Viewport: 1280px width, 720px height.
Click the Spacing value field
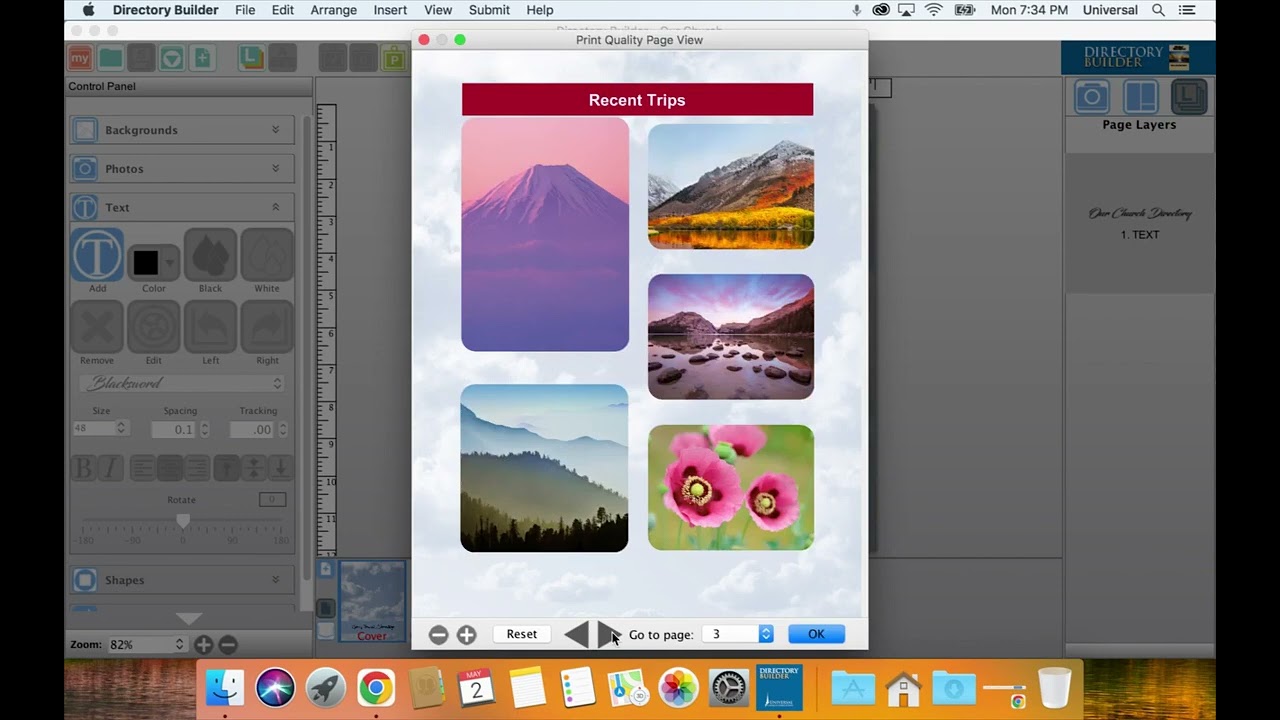[174, 429]
